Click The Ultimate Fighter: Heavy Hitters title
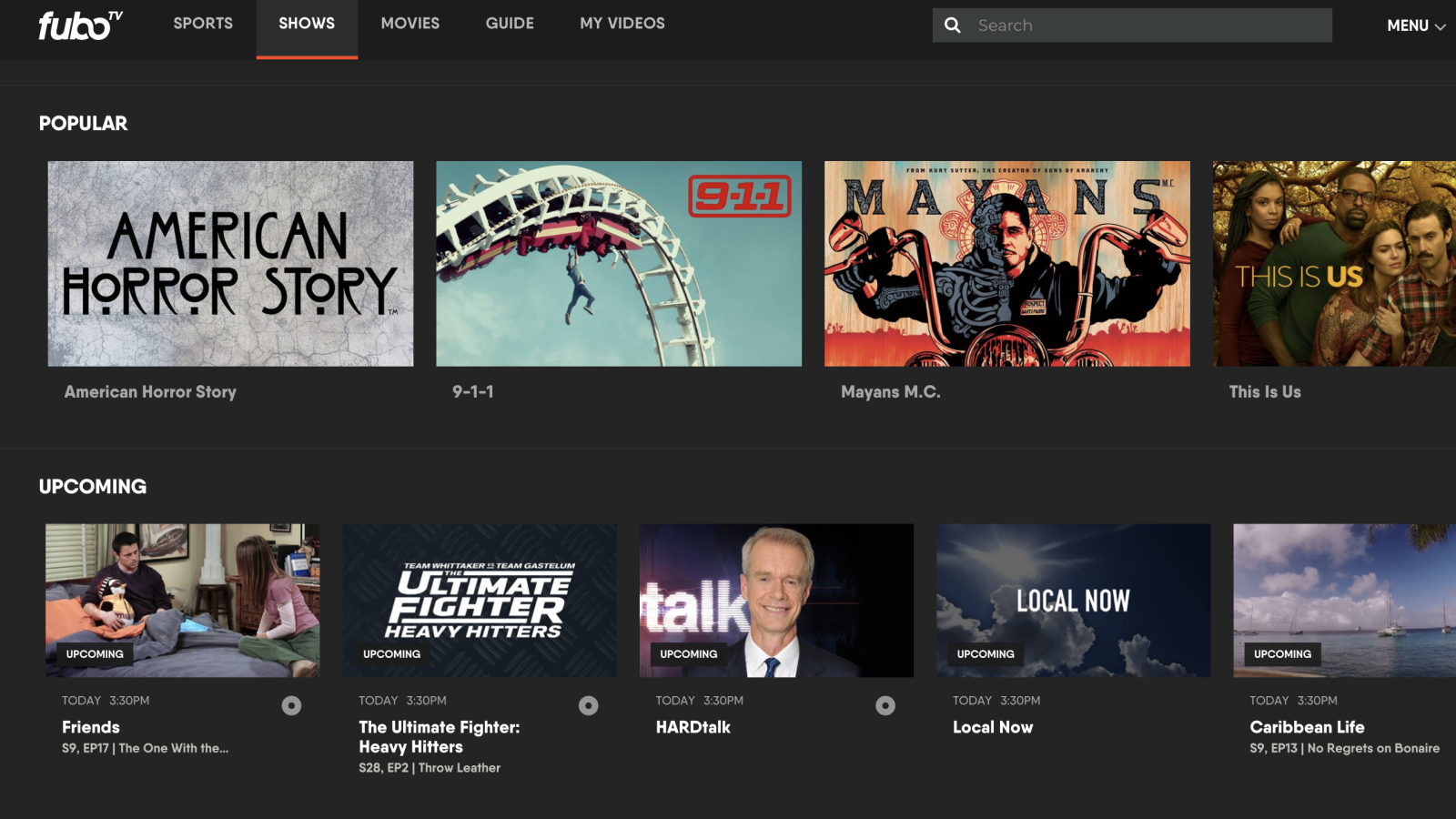Image resolution: width=1456 pixels, height=819 pixels. [440, 737]
